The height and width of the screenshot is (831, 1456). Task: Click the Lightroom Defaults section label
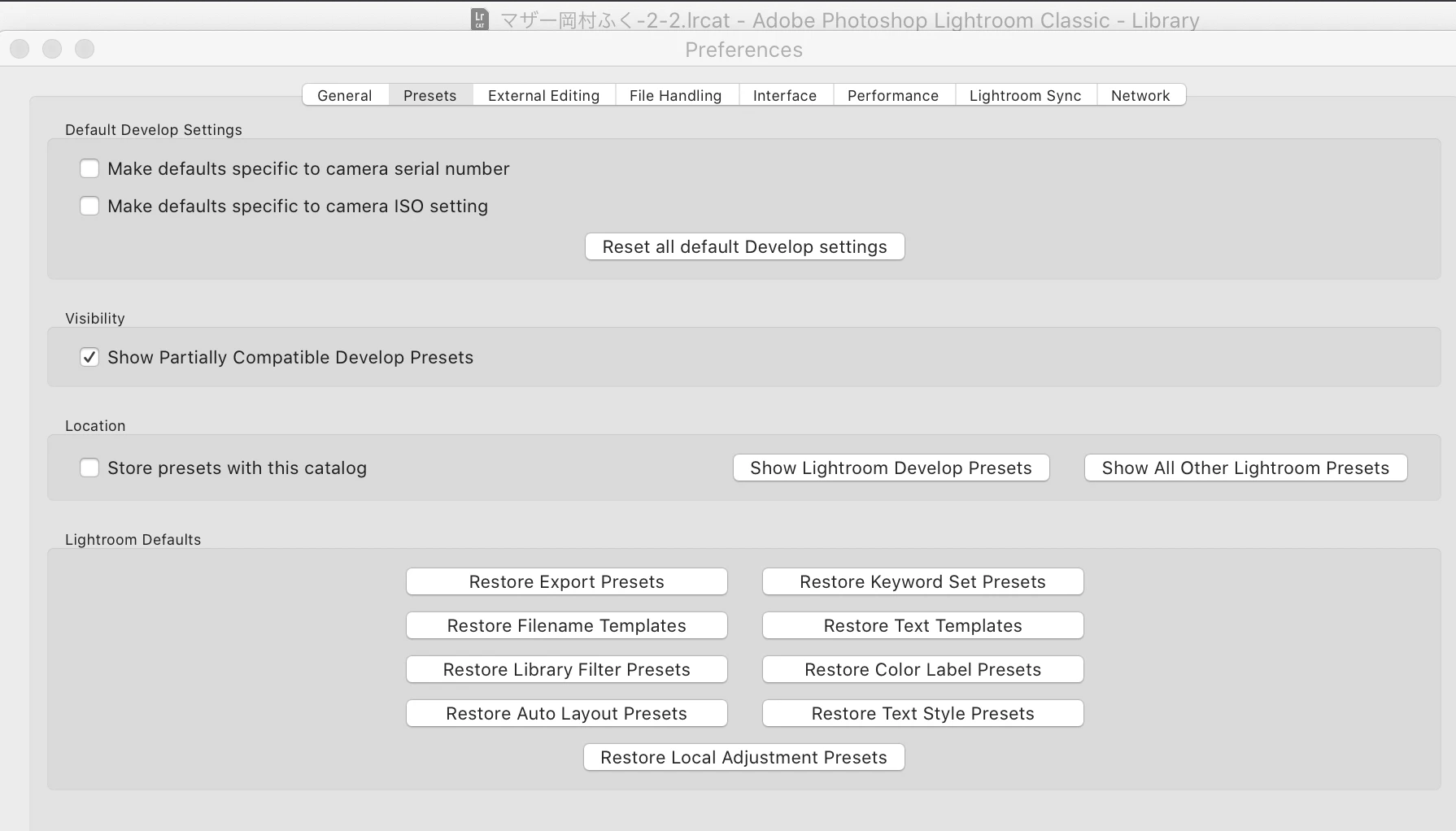pyautogui.click(x=133, y=539)
